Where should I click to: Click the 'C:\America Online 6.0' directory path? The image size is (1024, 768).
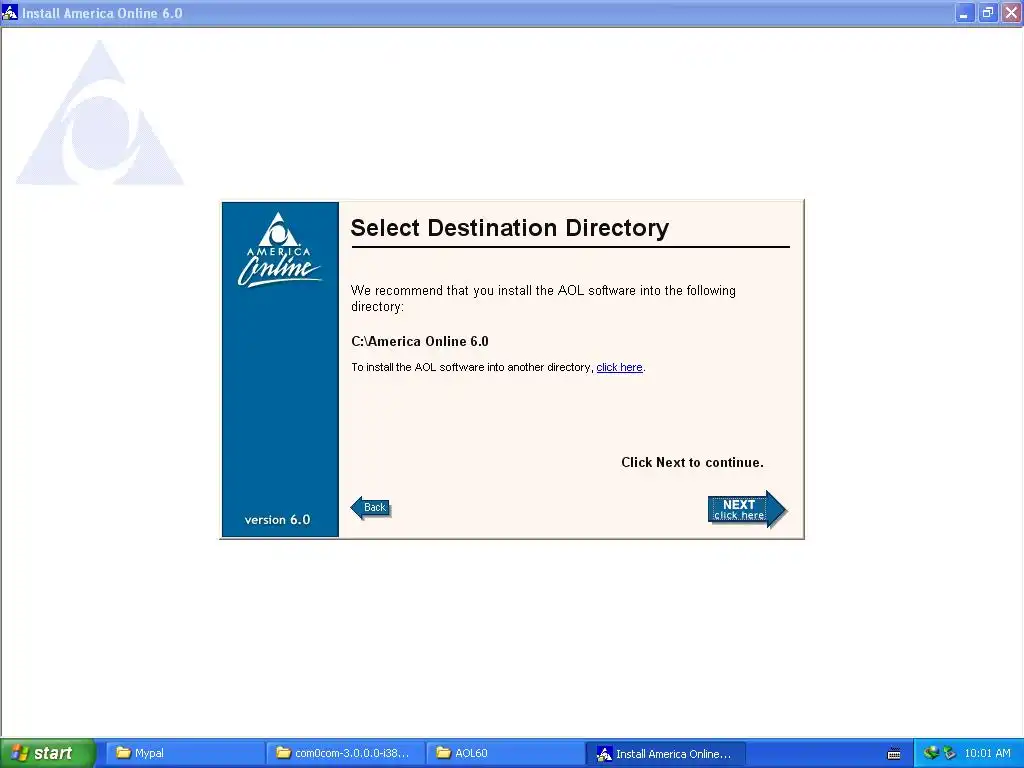pyautogui.click(x=420, y=342)
